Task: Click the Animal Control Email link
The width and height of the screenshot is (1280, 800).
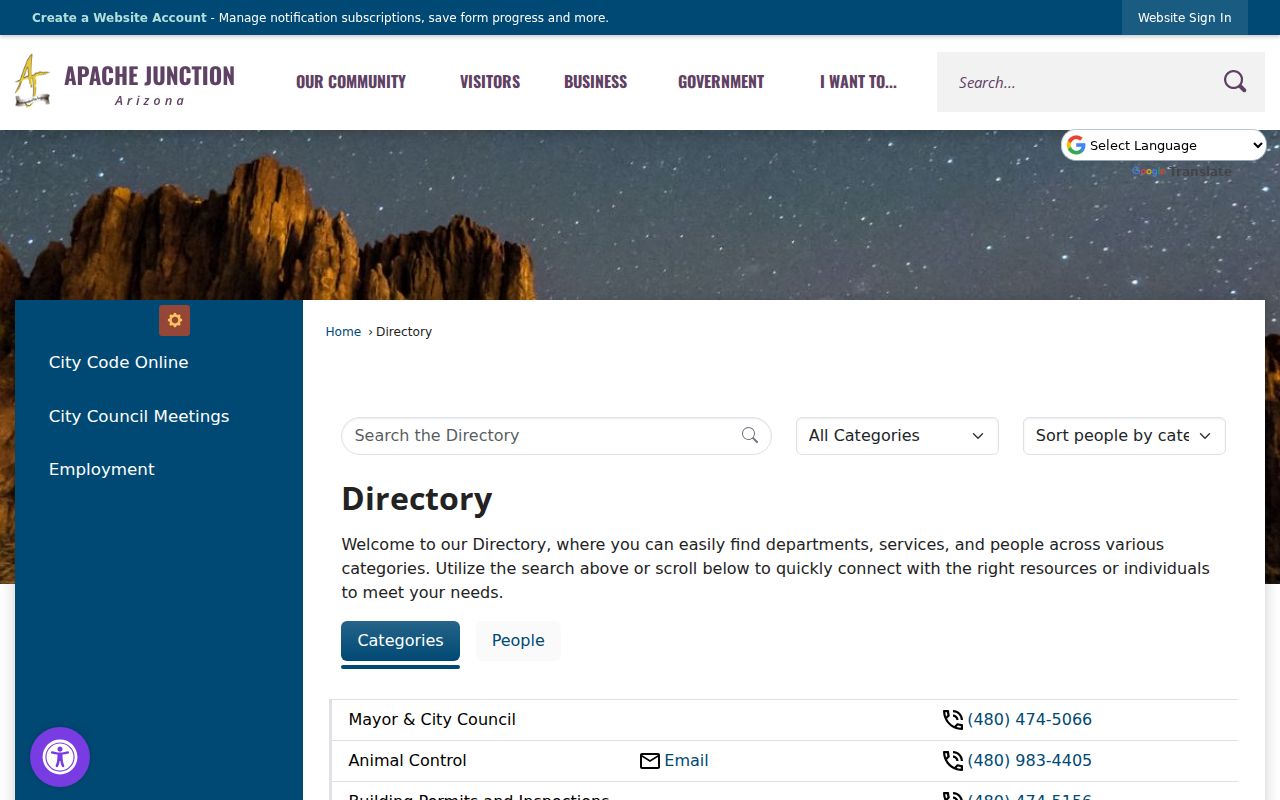Action: 686,761
